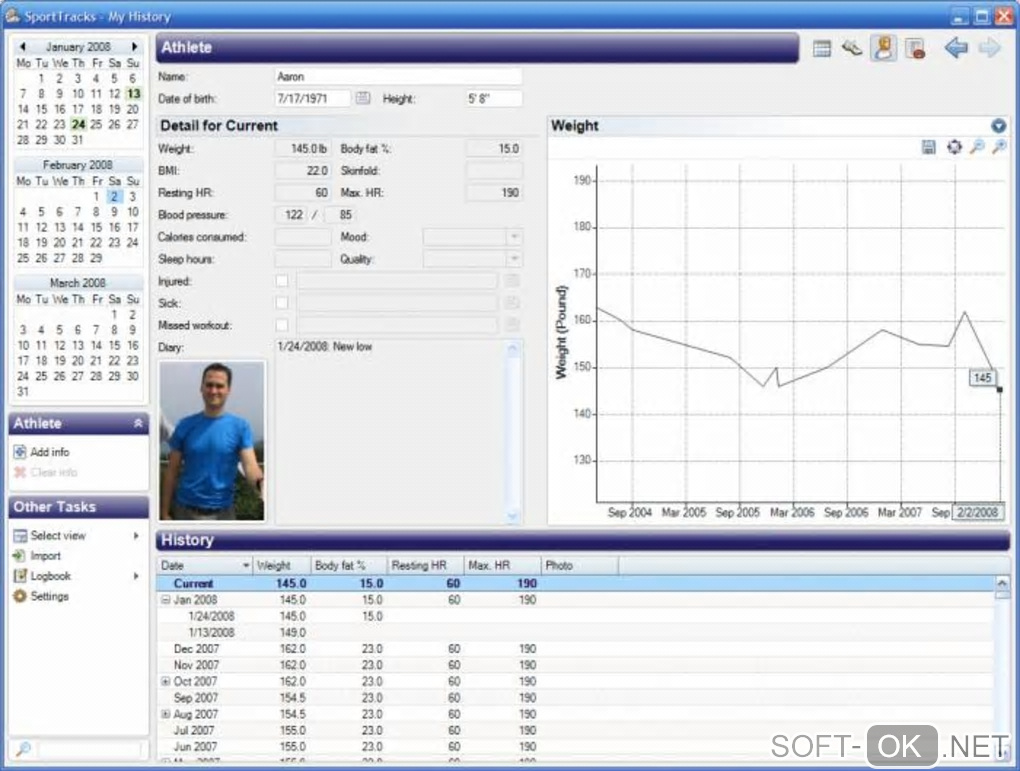Click the search magnifier icon
The image size is (1020, 771).
pyautogui.click(x=23, y=749)
